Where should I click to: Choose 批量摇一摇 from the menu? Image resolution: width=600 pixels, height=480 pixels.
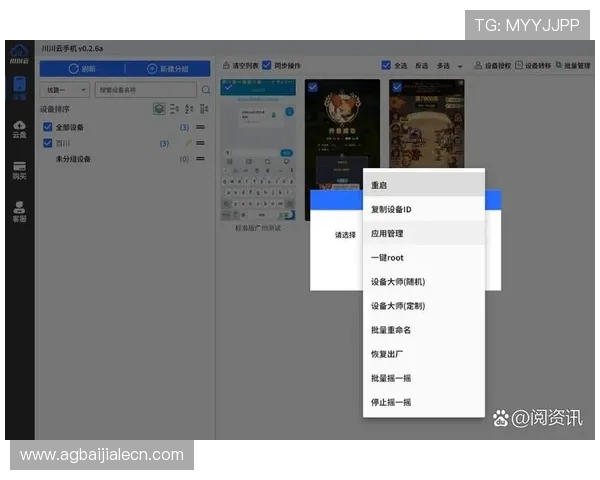point(424,378)
